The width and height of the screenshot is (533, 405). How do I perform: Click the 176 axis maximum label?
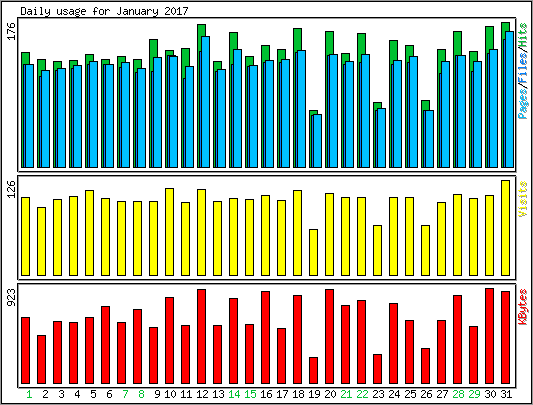[12, 31]
